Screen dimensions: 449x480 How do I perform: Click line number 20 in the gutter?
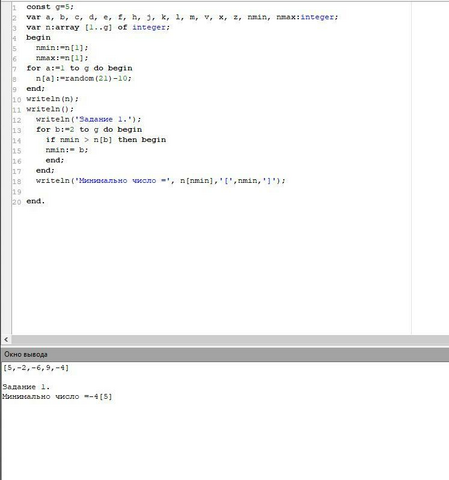[x=17, y=202]
